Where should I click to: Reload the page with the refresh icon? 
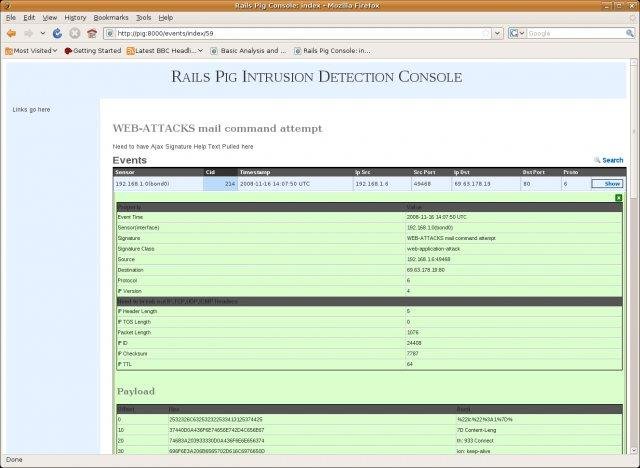pos(57,33)
